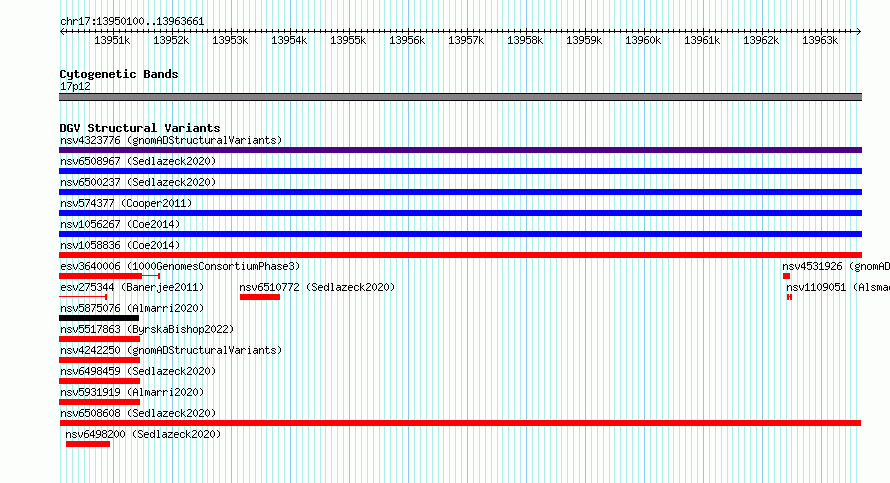Click the blue bar under nsv1056267
This screenshot has width=890, height=483.
460,234
